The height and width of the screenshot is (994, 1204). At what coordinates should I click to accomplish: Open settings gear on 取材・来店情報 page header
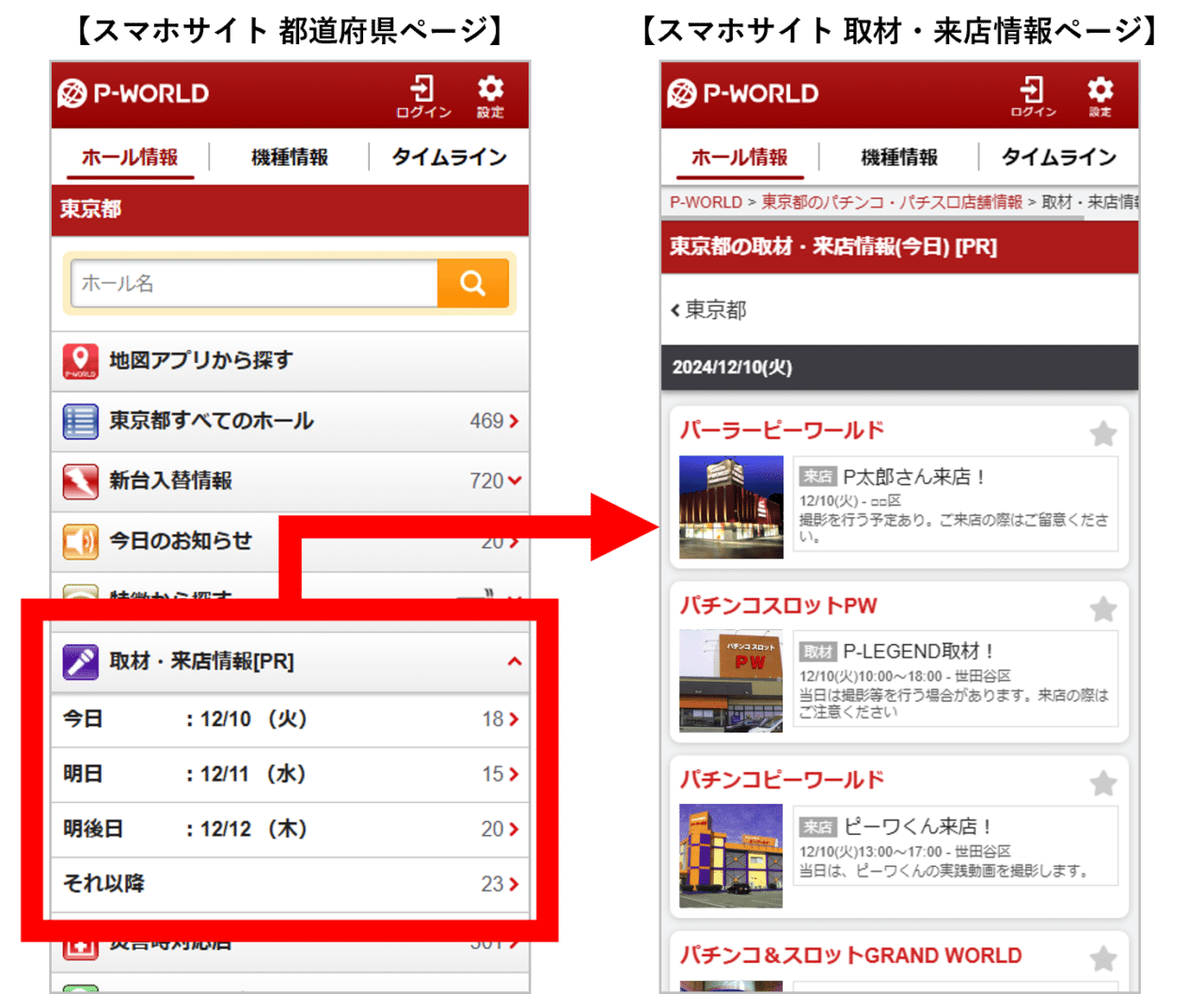[x=1100, y=97]
